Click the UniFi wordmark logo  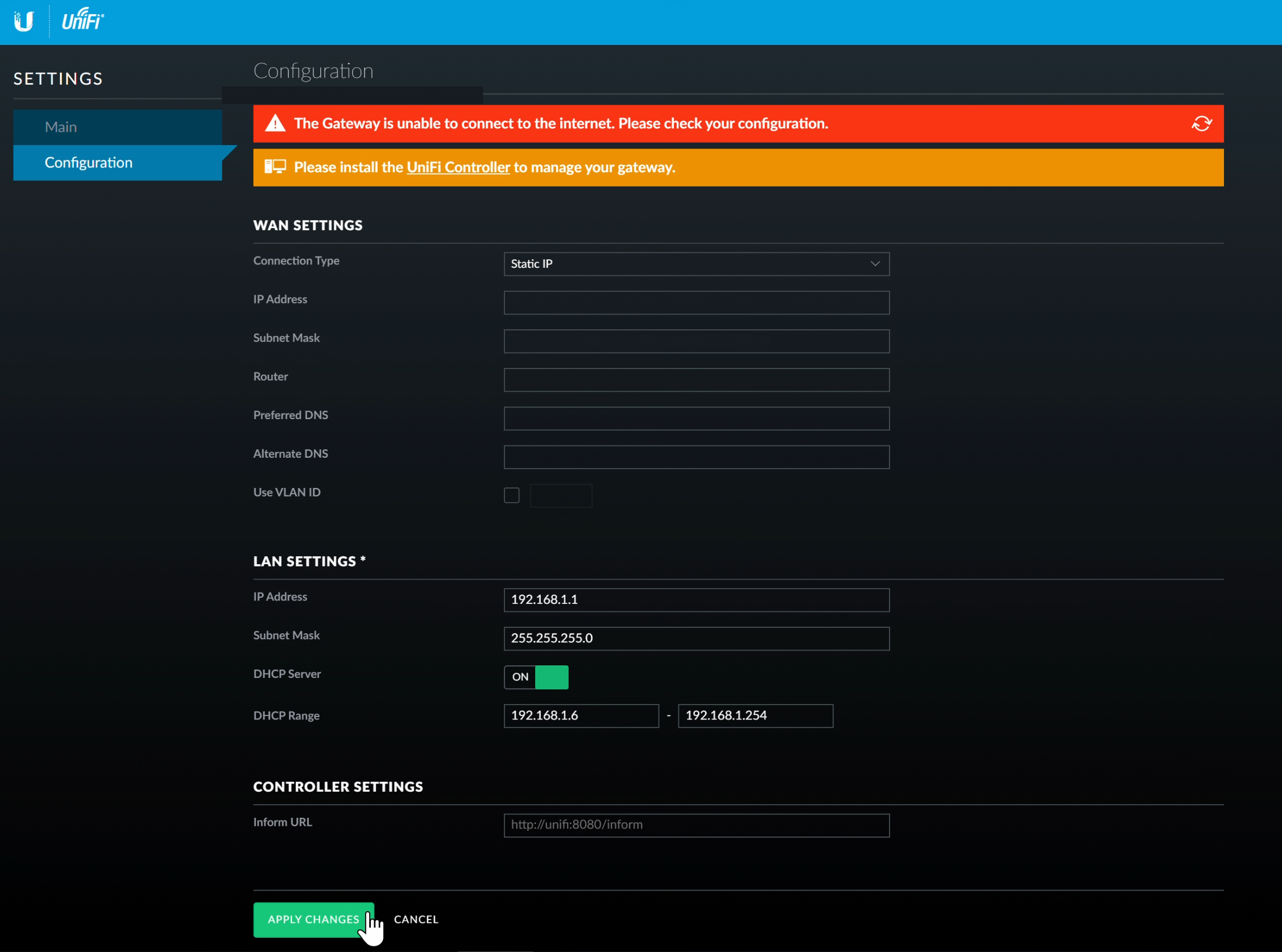pos(82,20)
